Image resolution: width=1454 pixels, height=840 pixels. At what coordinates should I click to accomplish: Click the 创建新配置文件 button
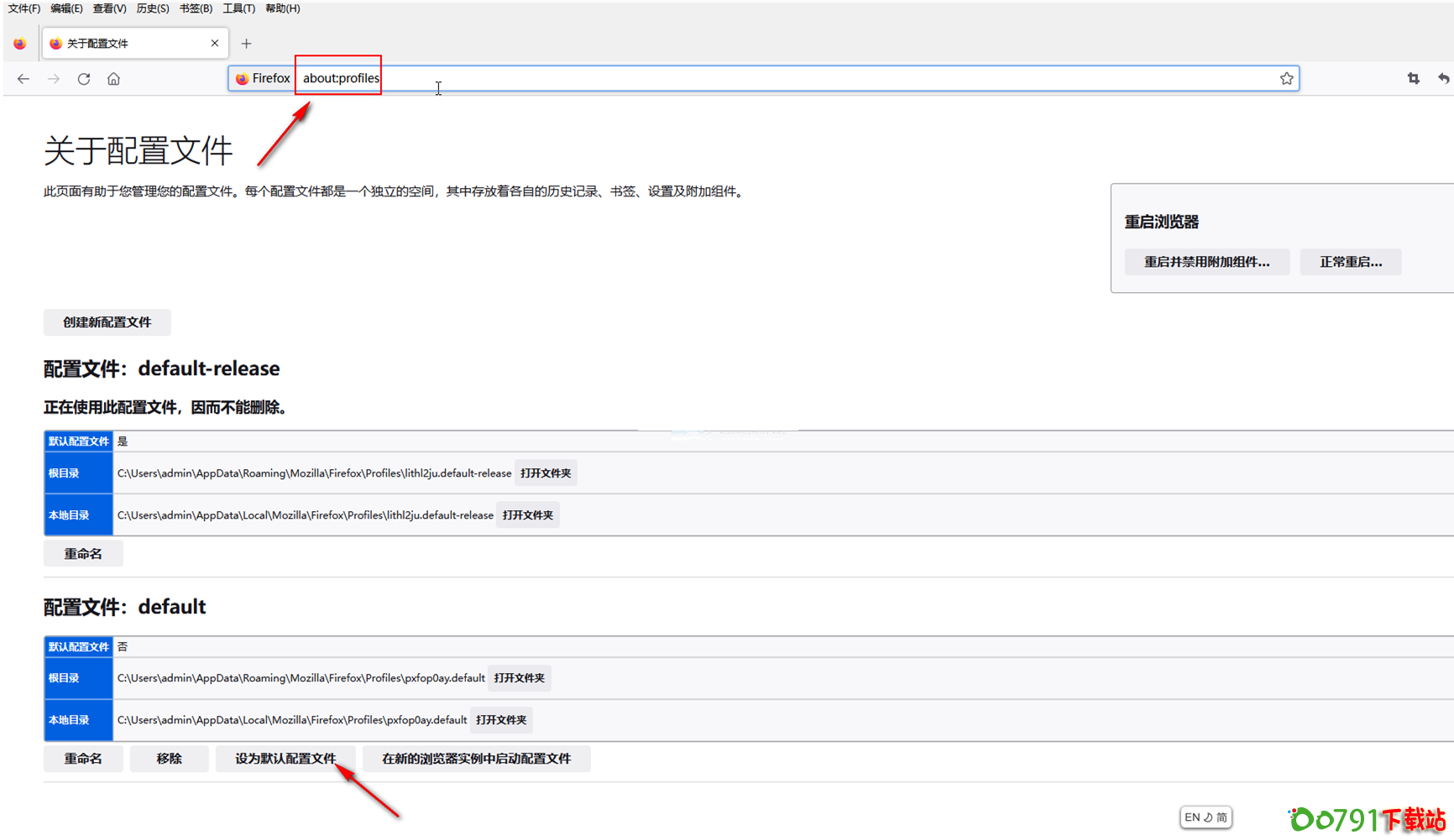107,322
